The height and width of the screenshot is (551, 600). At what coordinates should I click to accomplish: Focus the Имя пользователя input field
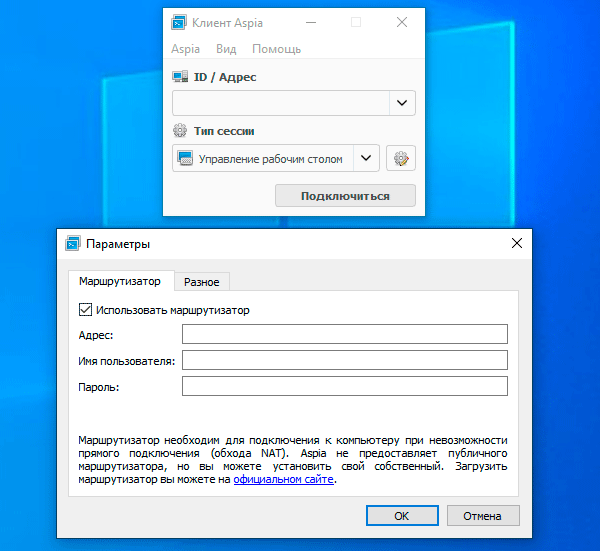click(345, 360)
